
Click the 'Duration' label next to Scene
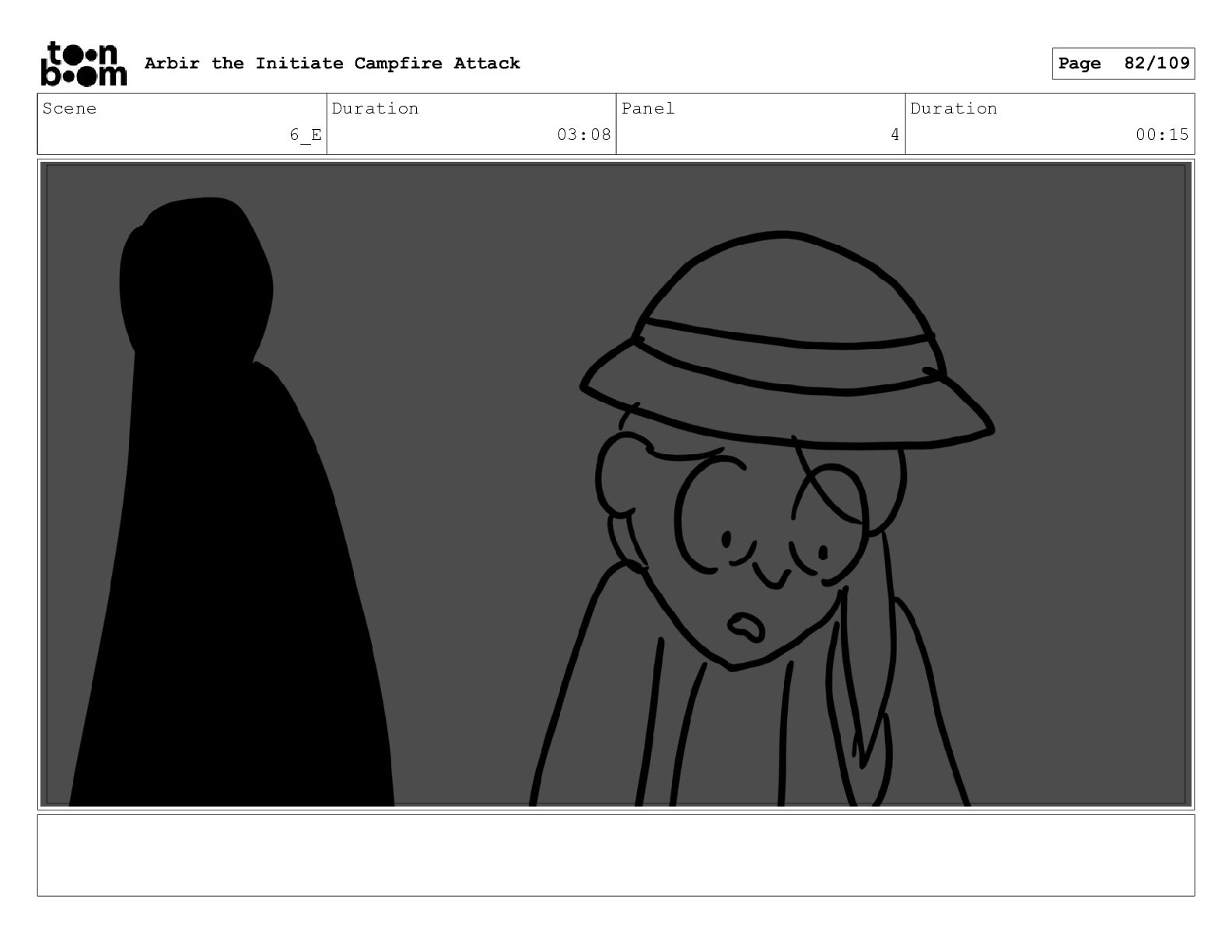pyautogui.click(x=376, y=108)
